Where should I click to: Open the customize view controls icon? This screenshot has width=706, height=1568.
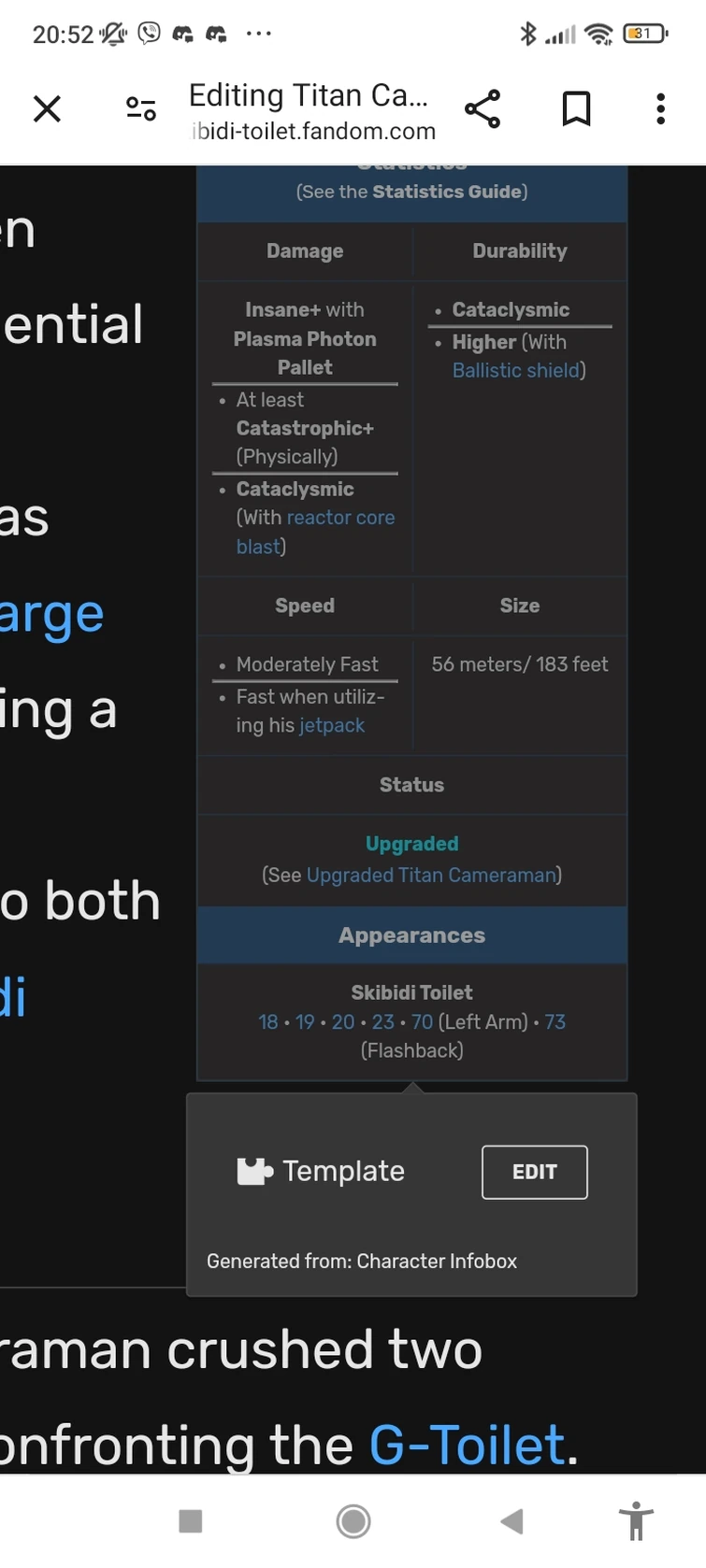(140, 108)
